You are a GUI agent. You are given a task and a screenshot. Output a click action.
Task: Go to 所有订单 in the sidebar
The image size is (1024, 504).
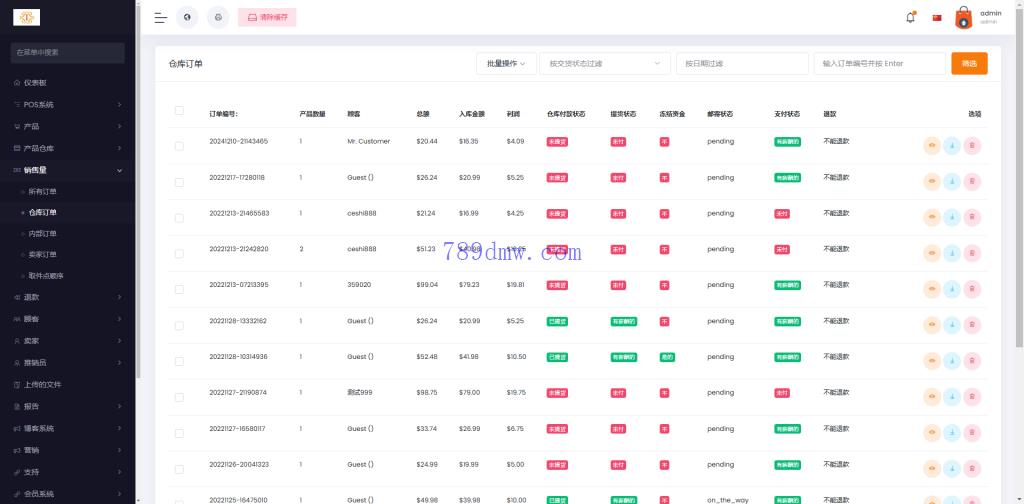pyautogui.click(x=43, y=191)
